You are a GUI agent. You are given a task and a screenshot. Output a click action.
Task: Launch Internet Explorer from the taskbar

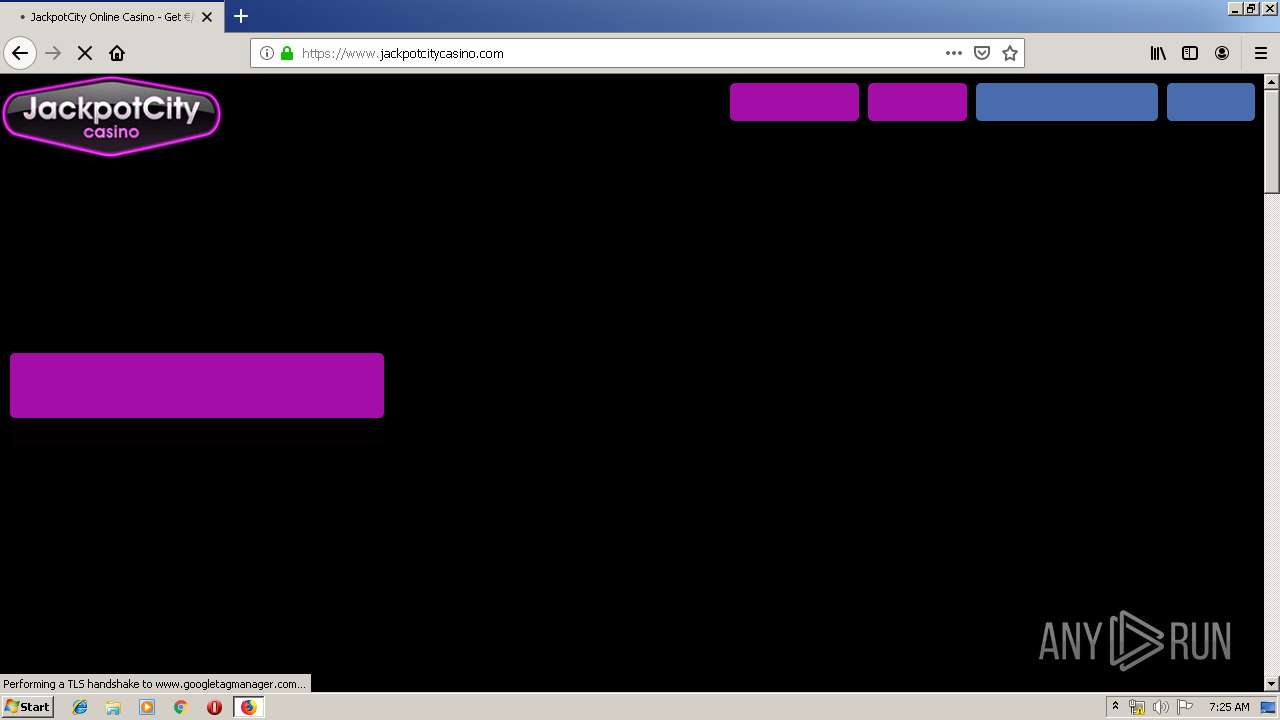tap(80, 707)
